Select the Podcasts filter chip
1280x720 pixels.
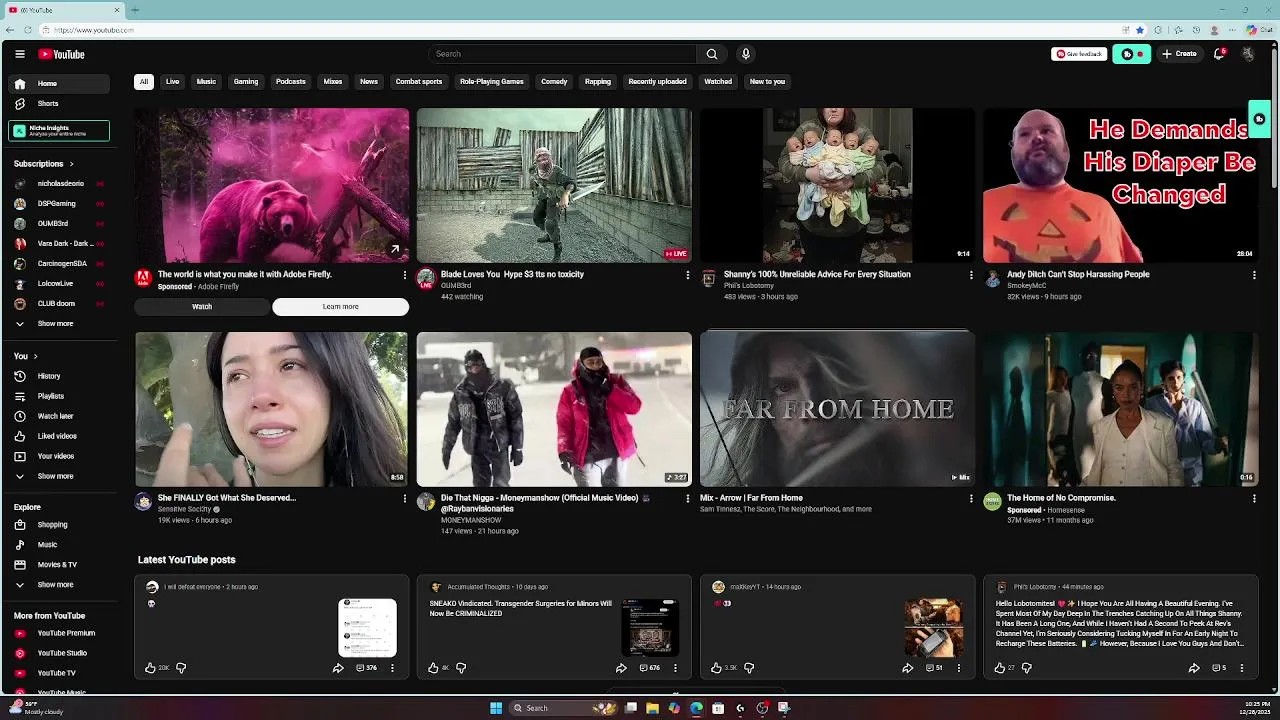pos(291,82)
